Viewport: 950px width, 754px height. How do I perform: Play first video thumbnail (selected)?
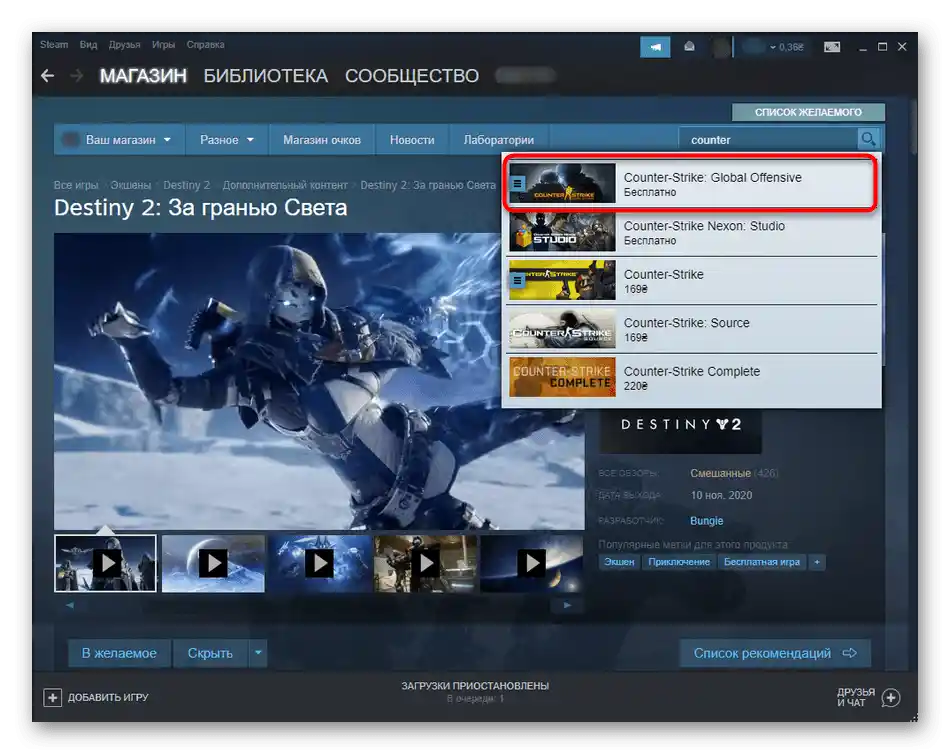(105, 563)
